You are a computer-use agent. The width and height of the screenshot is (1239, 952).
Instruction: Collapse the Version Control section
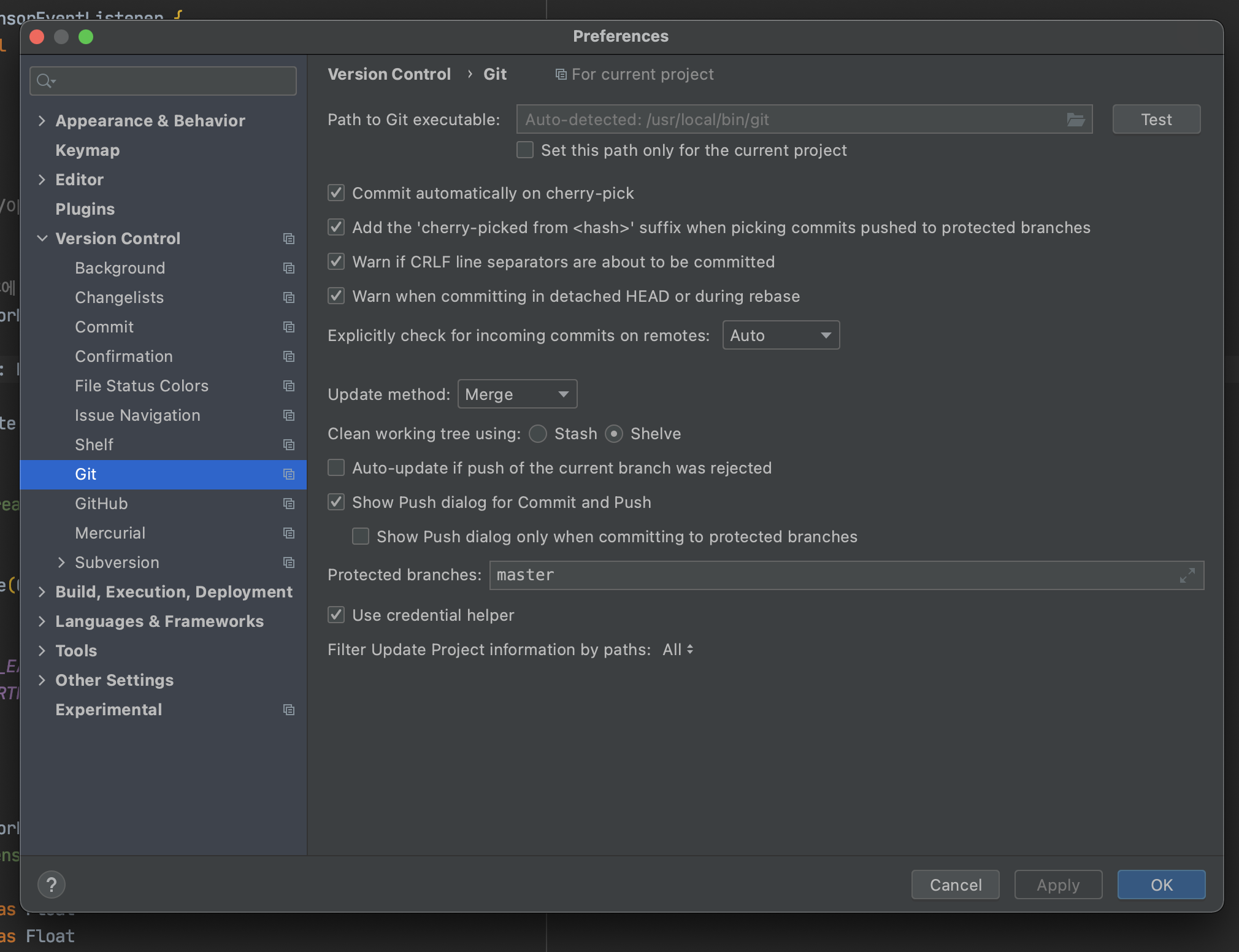click(x=42, y=239)
